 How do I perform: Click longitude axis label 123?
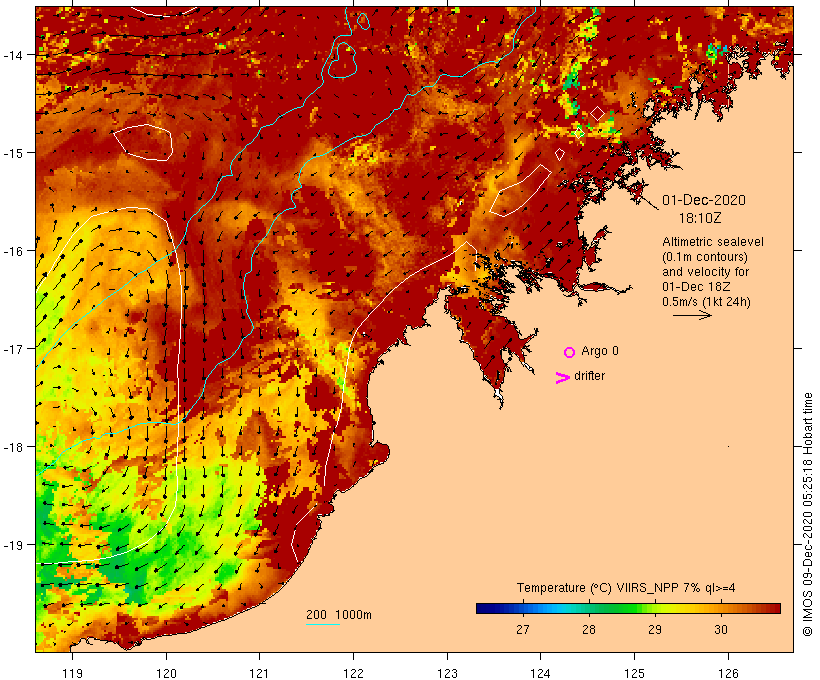click(x=447, y=673)
